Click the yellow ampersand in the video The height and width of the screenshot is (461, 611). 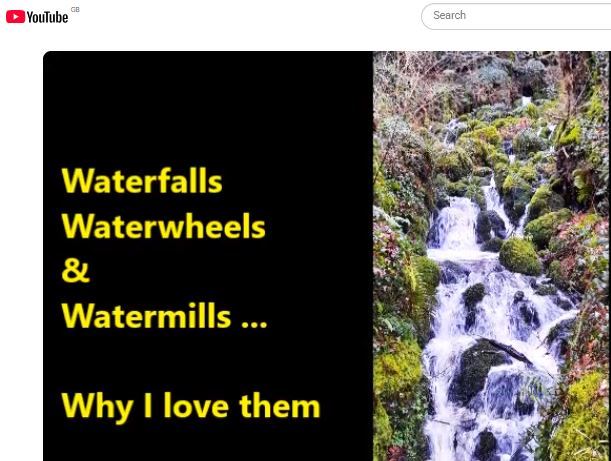coord(76,270)
